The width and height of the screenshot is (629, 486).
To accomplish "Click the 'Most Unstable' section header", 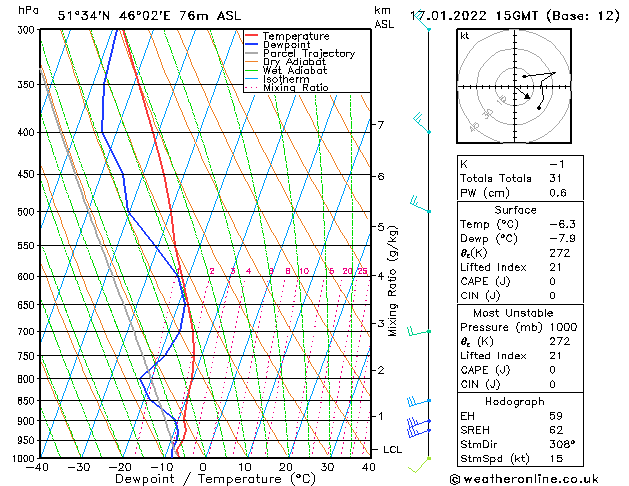I will pyautogui.click(x=513, y=313).
